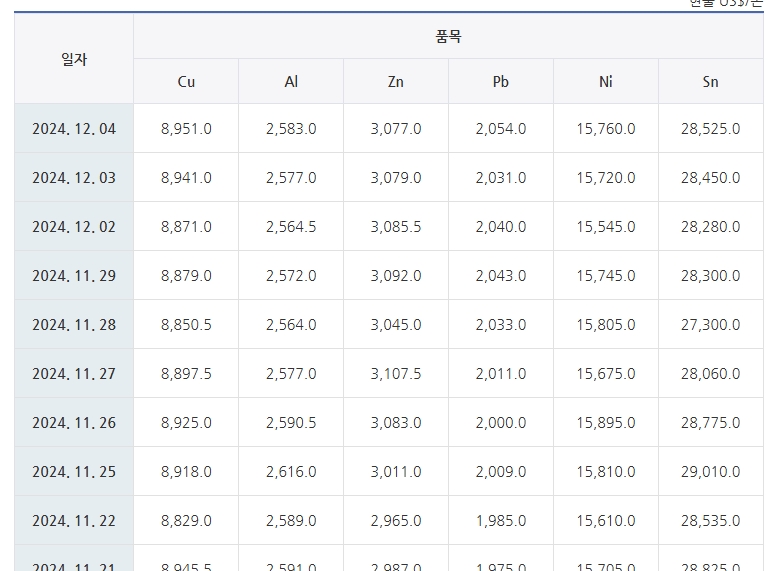Click Al value 2,589.0
Screen dimensions: 779x571
coord(291,520)
